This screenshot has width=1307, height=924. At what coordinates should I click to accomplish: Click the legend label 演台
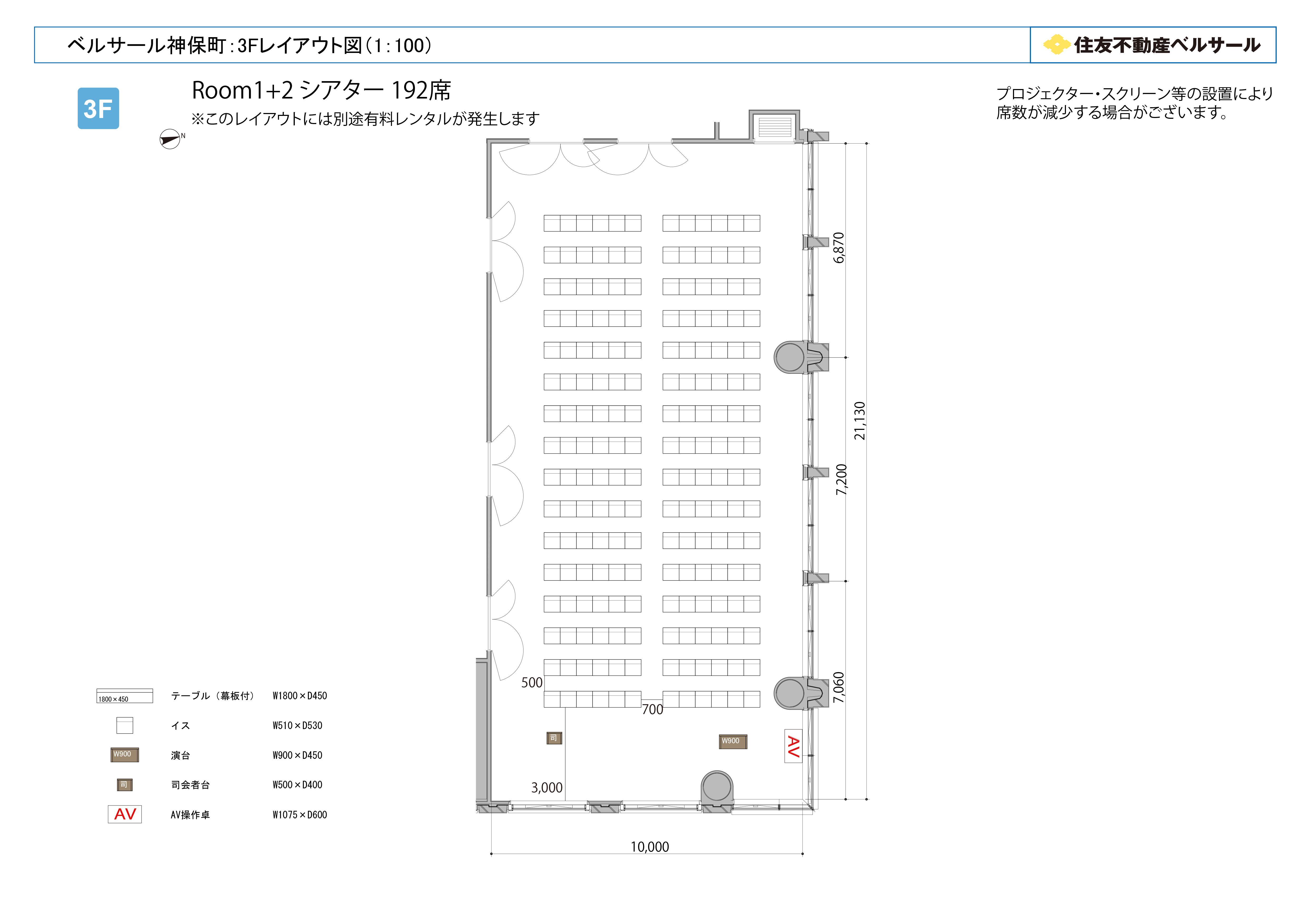tap(180, 756)
